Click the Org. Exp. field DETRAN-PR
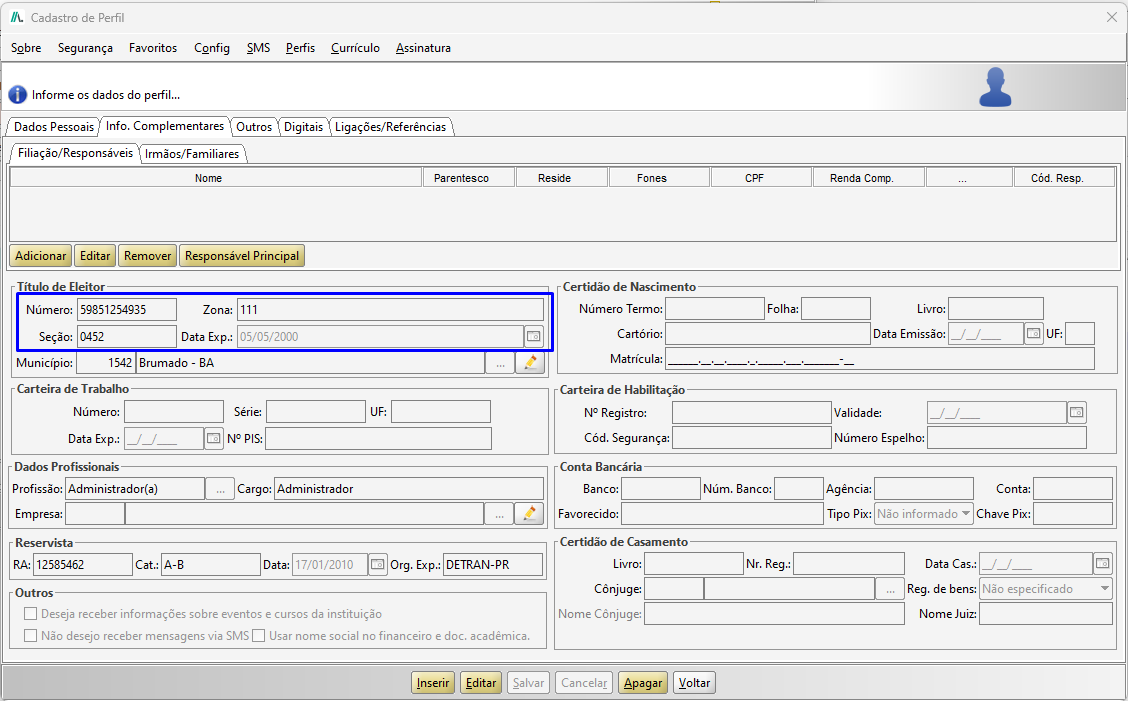The width and height of the screenshot is (1128, 701). click(x=493, y=564)
